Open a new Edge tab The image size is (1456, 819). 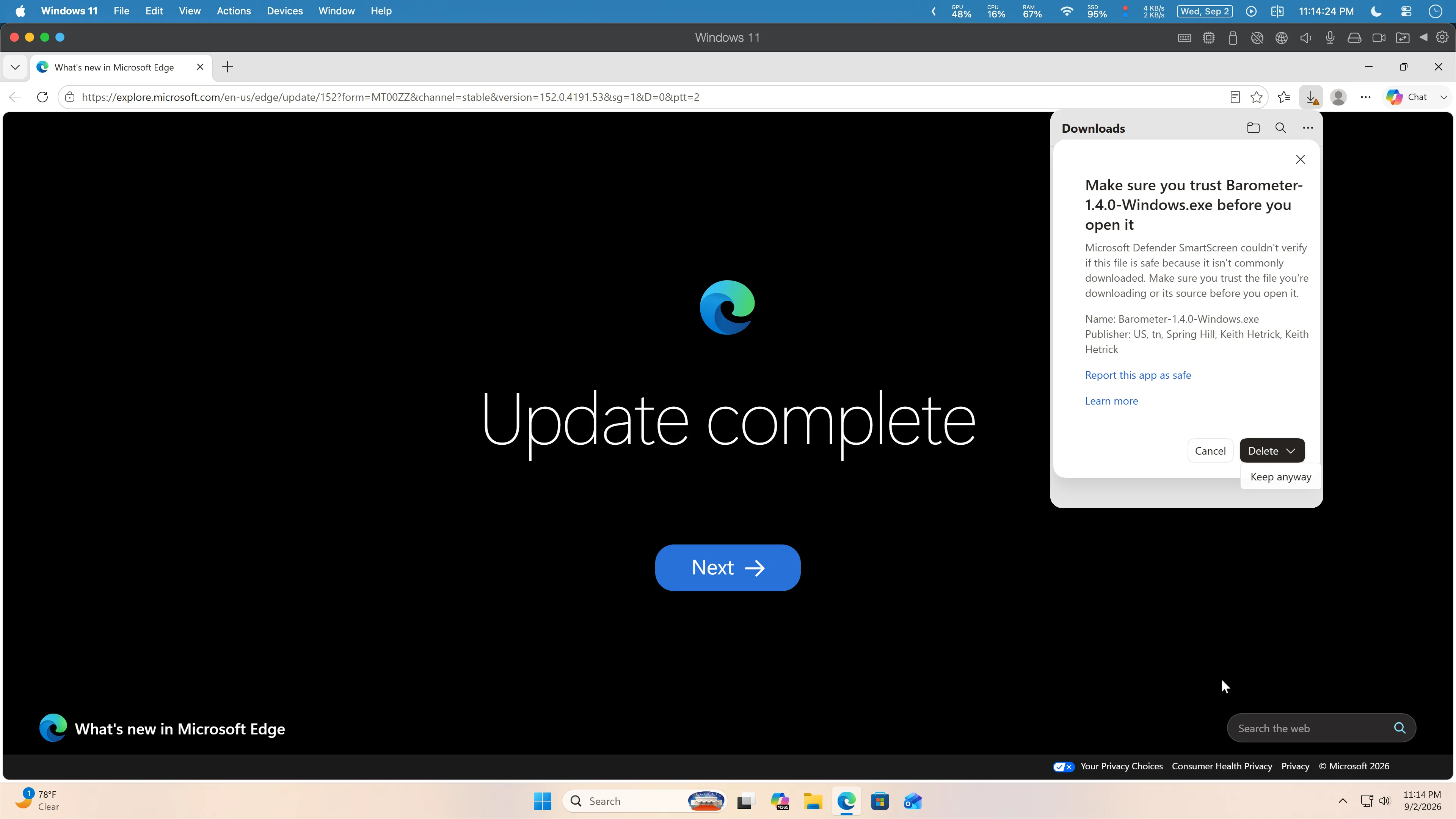227,67
